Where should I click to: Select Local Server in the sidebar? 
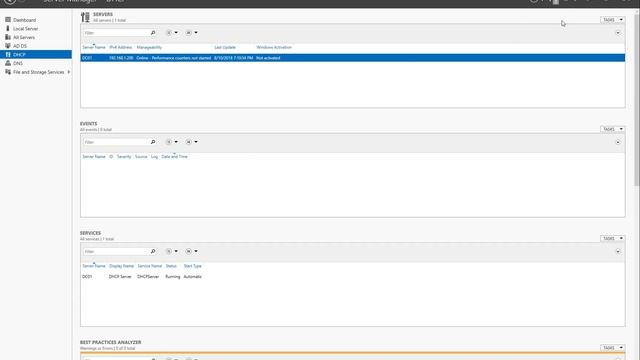(25, 29)
